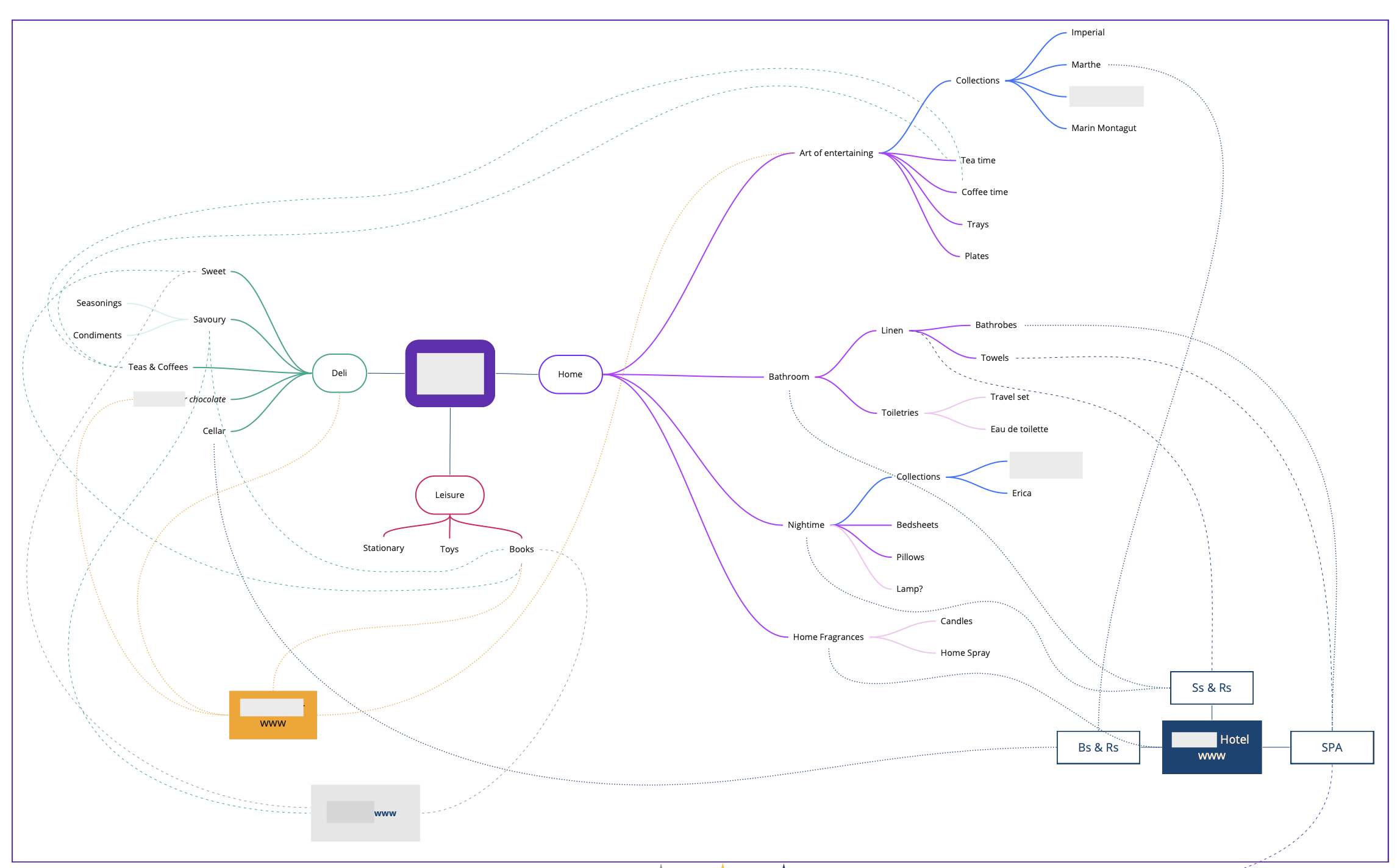Select Teas & Coffees topic

(158, 367)
